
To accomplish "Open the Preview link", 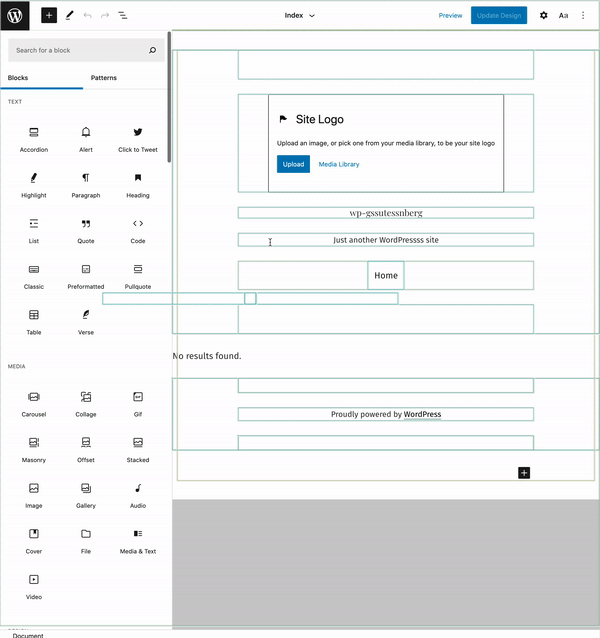I will [450, 15].
